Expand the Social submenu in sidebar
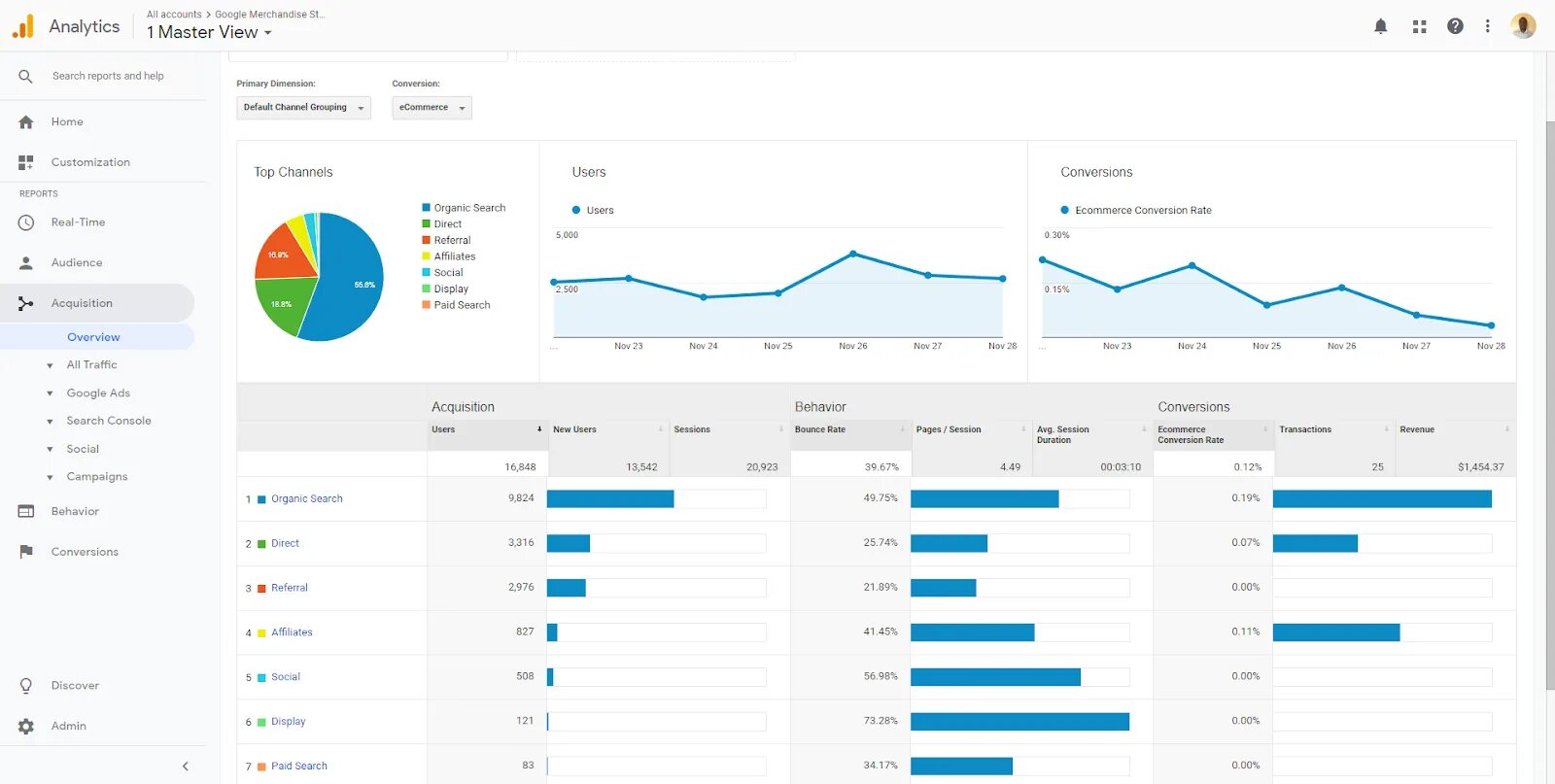 pos(50,450)
